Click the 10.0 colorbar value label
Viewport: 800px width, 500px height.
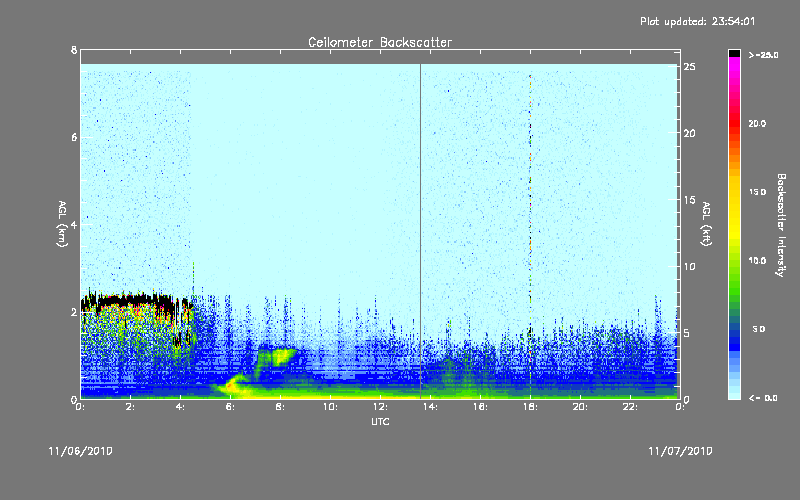point(757,261)
